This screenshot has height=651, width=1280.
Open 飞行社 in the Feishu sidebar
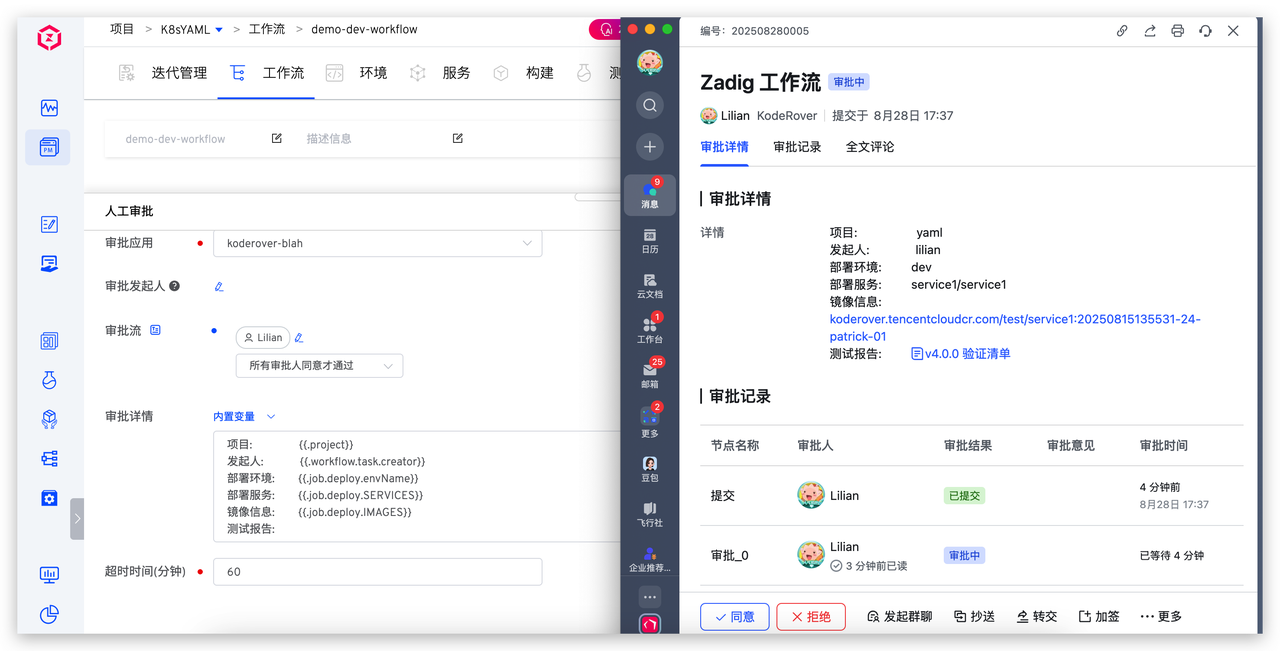[650, 515]
